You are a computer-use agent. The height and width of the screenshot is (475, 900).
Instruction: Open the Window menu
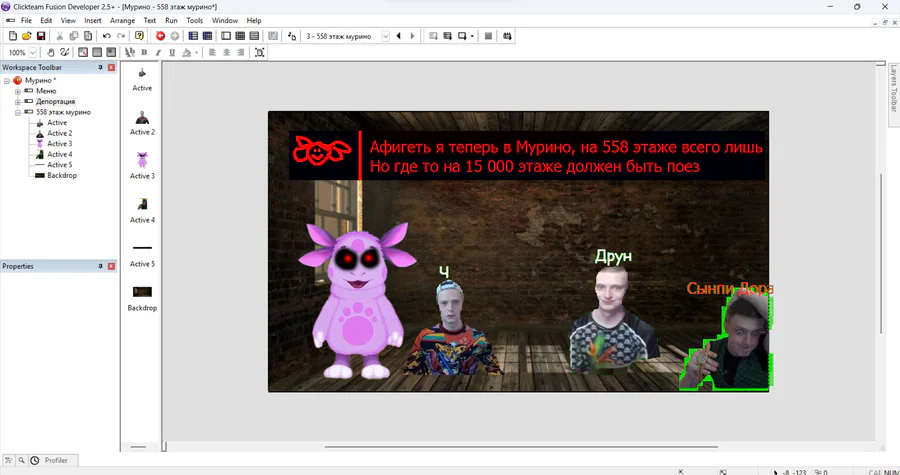coord(224,20)
